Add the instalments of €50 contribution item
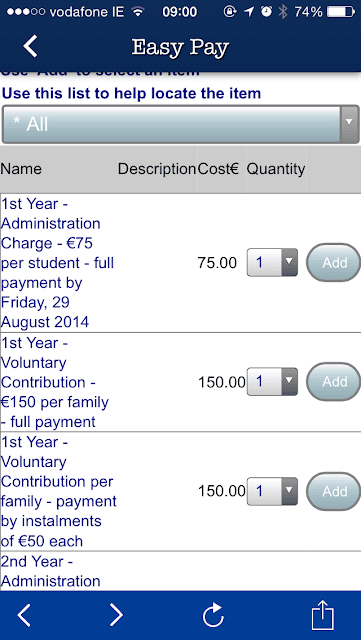Screen dimensions: 361x640 click(x=334, y=491)
